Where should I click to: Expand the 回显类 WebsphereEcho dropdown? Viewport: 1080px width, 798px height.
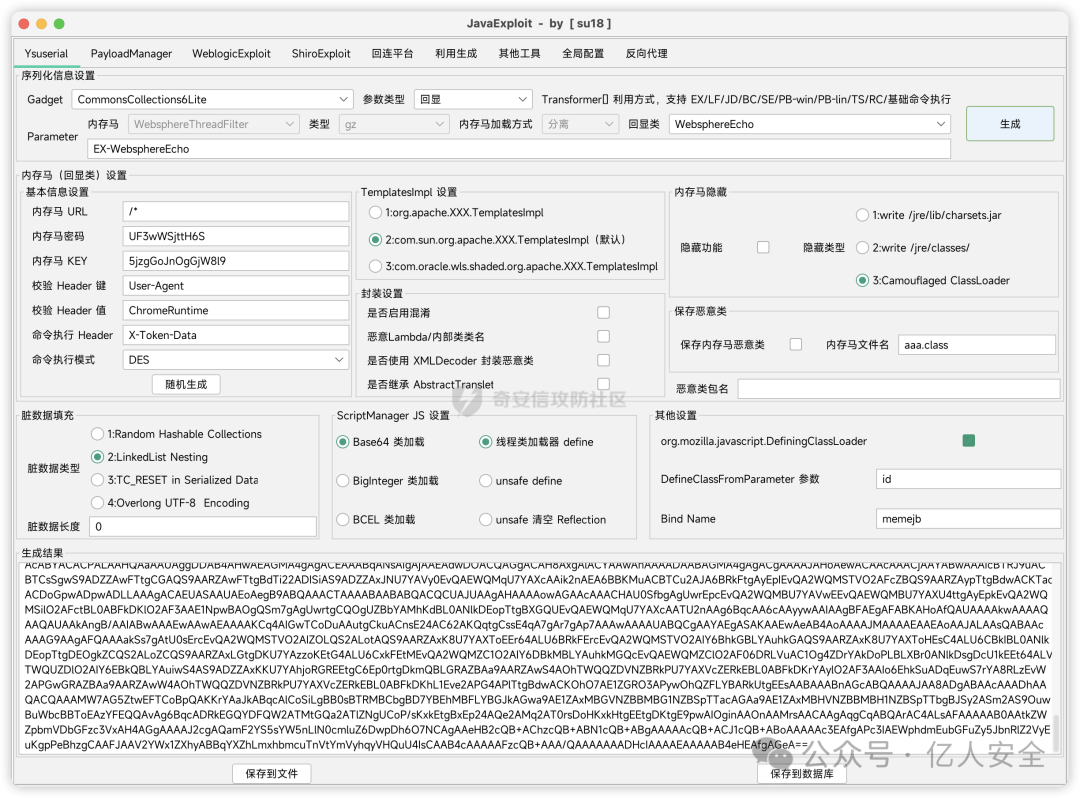pos(808,124)
